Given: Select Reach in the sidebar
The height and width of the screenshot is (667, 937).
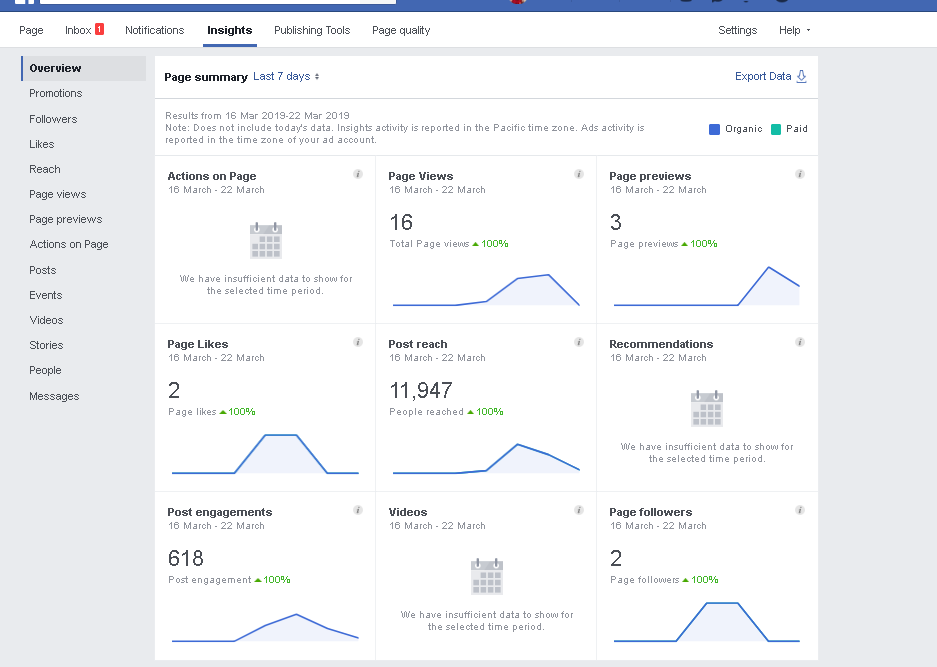Looking at the screenshot, I should point(45,169).
